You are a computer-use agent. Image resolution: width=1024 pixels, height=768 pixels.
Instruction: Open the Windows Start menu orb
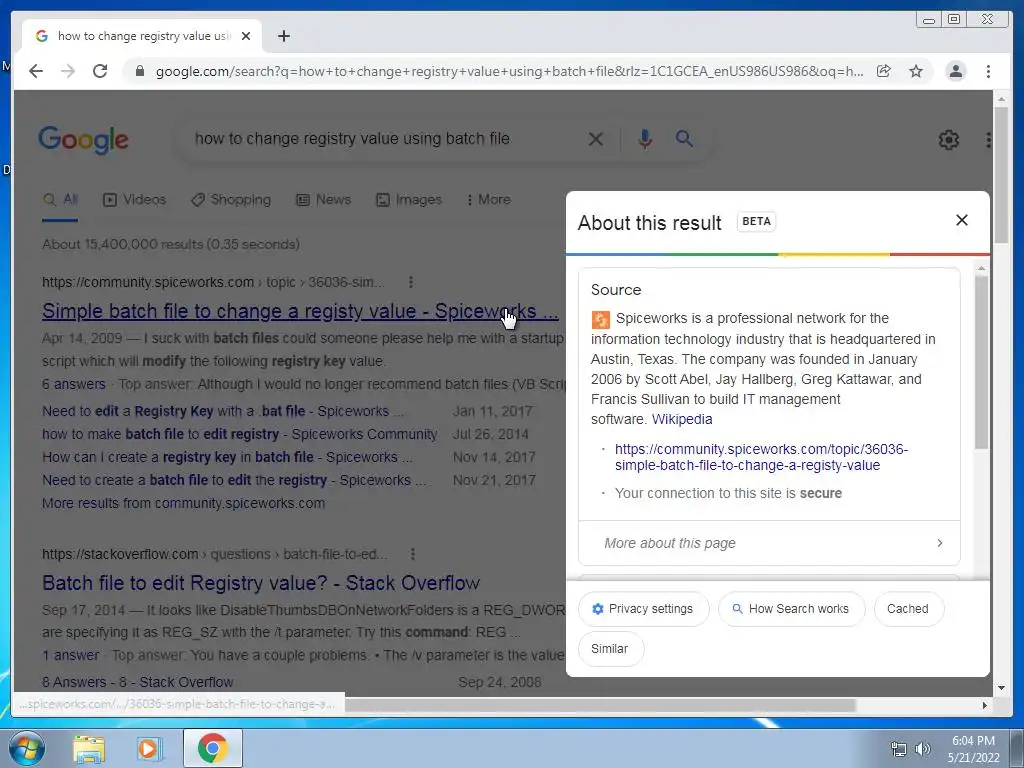point(27,748)
